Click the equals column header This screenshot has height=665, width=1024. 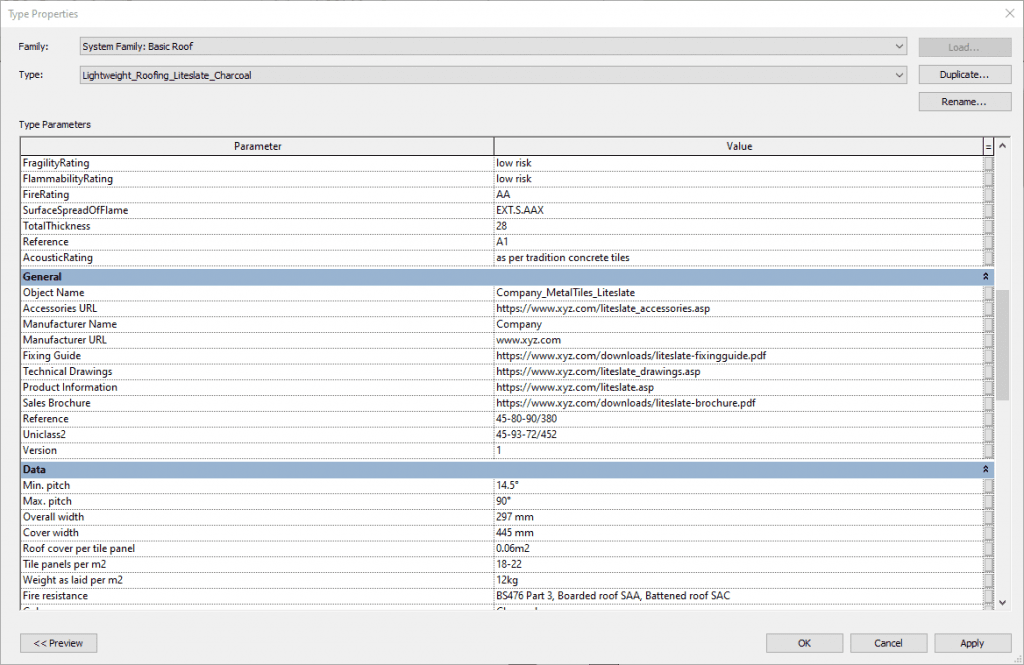click(x=988, y=147)
